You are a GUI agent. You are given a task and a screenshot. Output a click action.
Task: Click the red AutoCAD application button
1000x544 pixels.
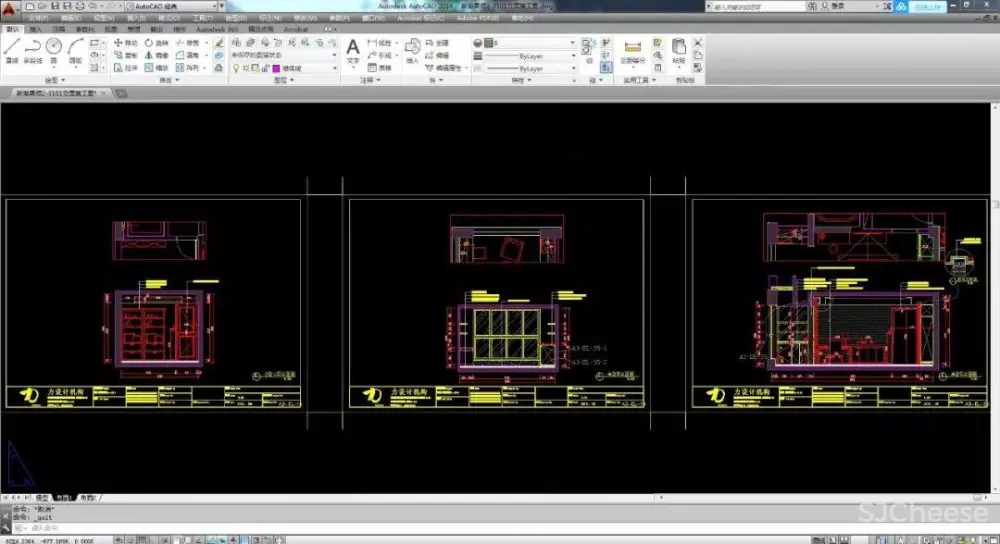click(x=10, y=7)
